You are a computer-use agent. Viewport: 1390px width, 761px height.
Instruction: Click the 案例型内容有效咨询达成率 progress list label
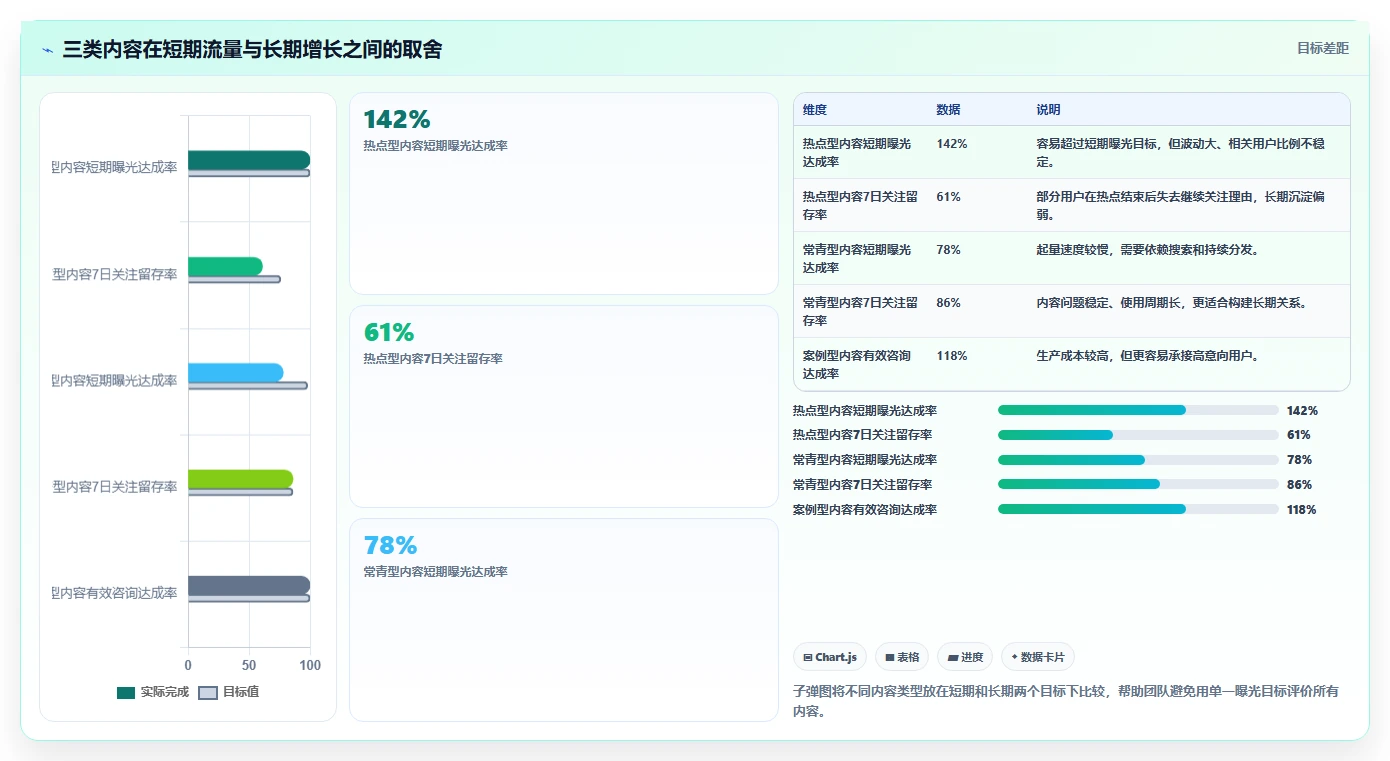[x=865, y=510]
